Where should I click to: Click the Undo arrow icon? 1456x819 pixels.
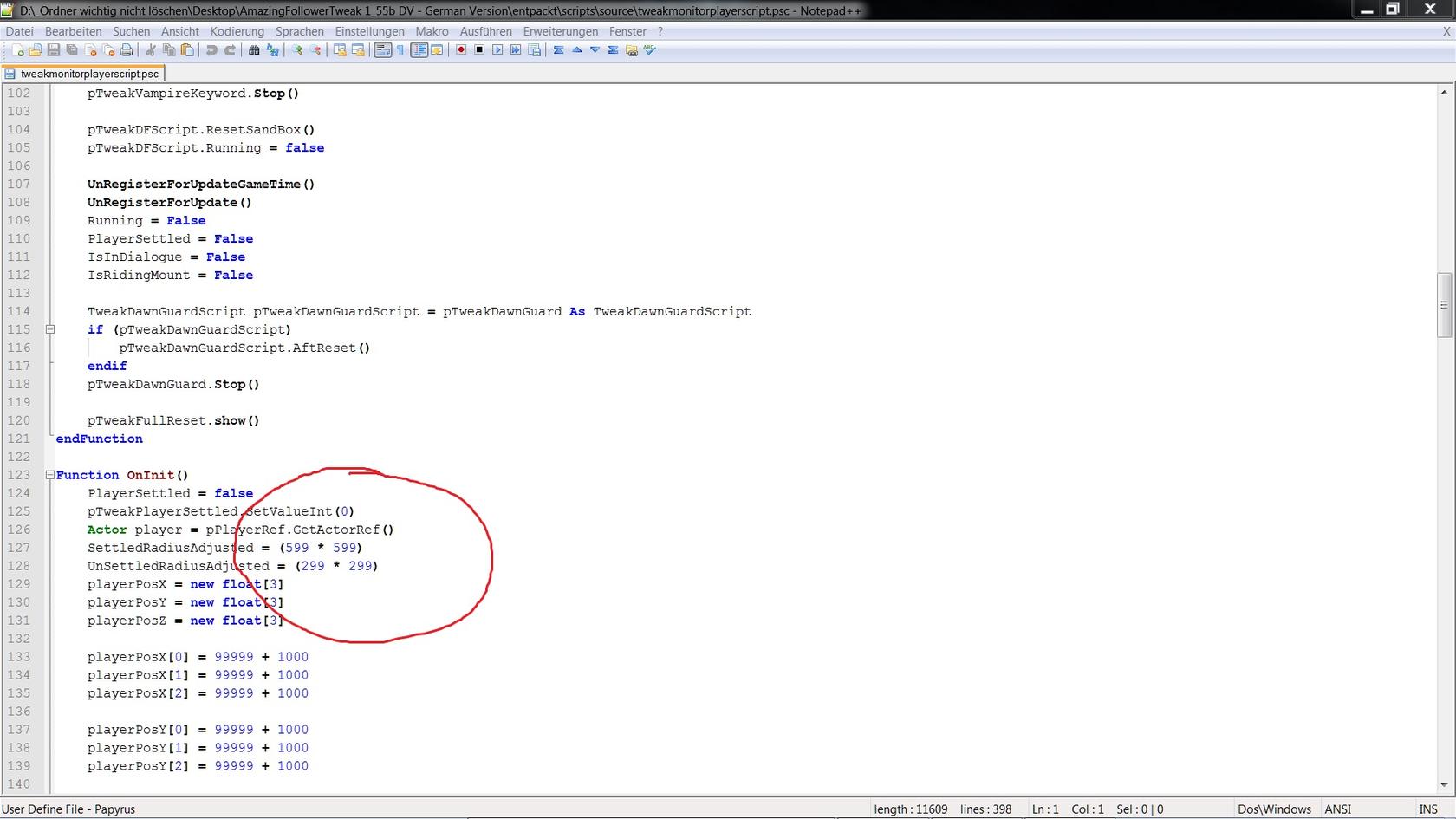click(211, 50)
